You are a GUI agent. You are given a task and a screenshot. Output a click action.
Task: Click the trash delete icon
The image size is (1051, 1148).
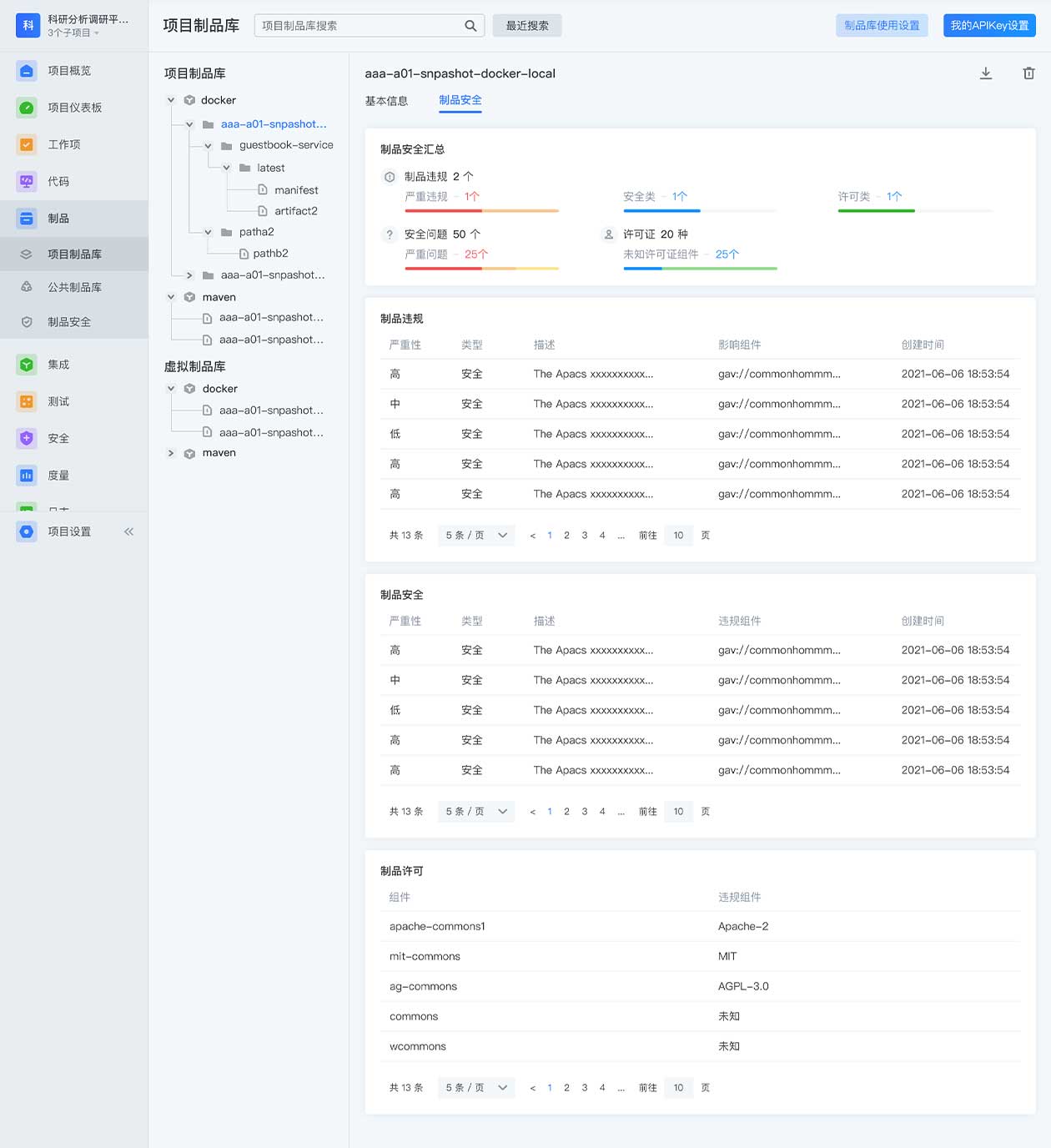1028,73
